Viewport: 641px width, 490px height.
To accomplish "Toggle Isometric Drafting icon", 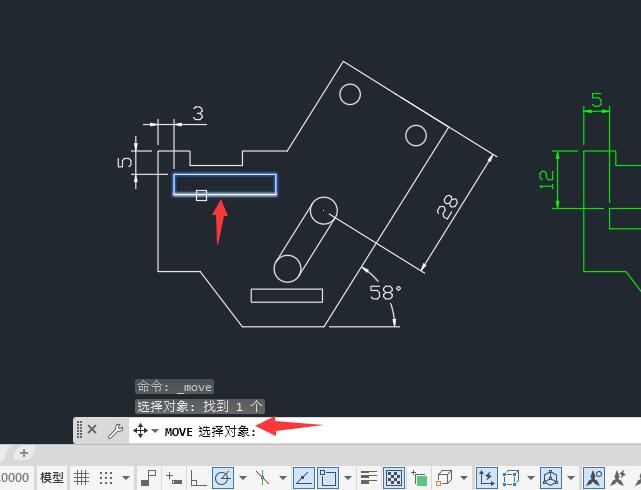I will [262, 477].
